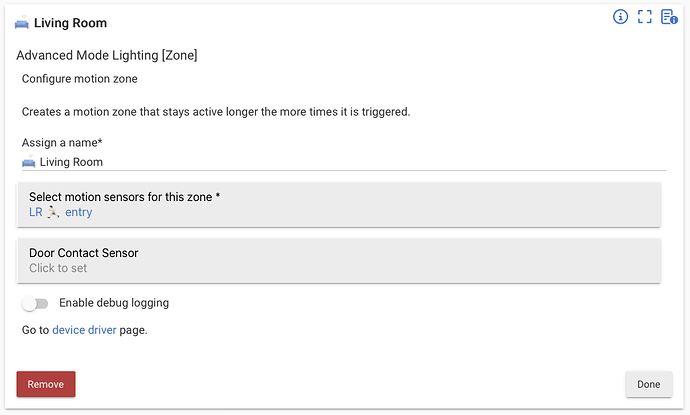This screenshot has width=690, height=415.
Task: Click the running person motion icon
Action: pos(54,212)
